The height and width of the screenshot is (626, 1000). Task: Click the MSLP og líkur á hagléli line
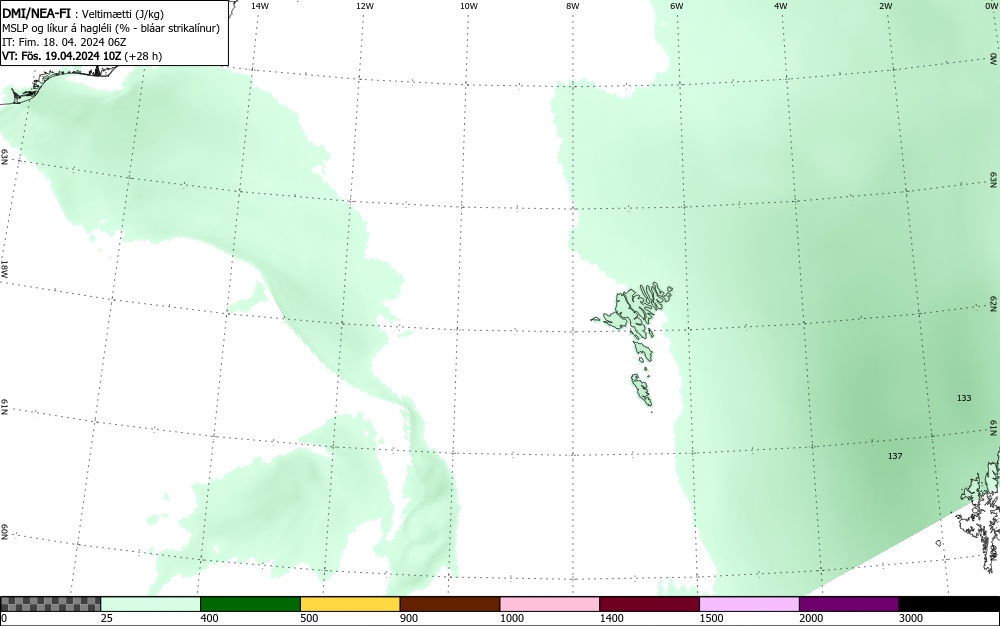pos(111,28)
